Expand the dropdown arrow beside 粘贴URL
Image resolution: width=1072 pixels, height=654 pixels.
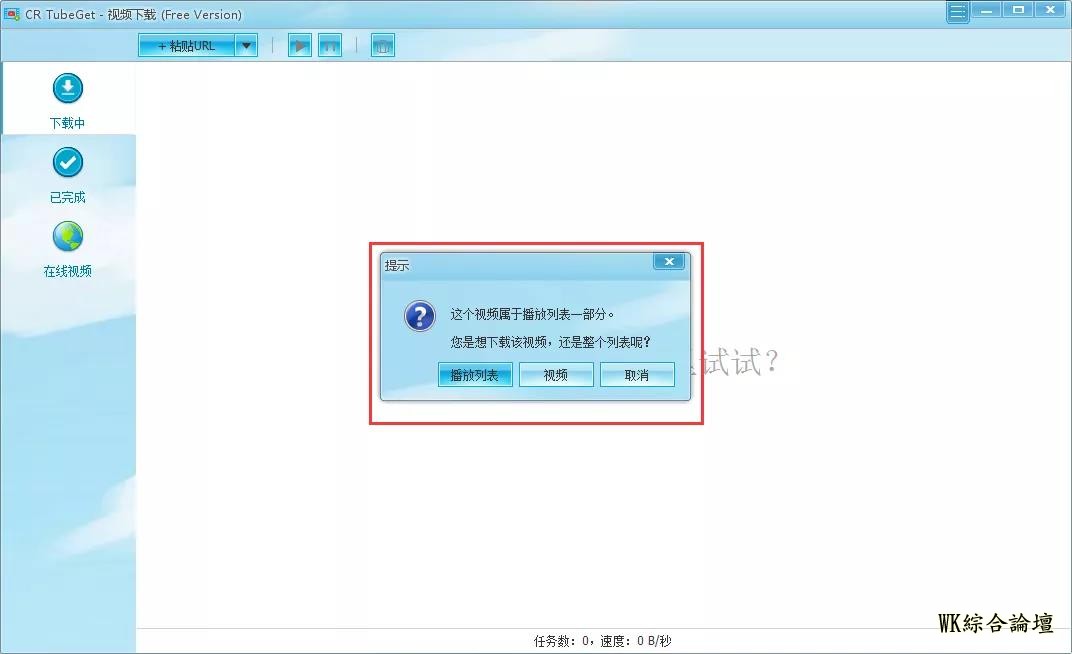[247, 45]
